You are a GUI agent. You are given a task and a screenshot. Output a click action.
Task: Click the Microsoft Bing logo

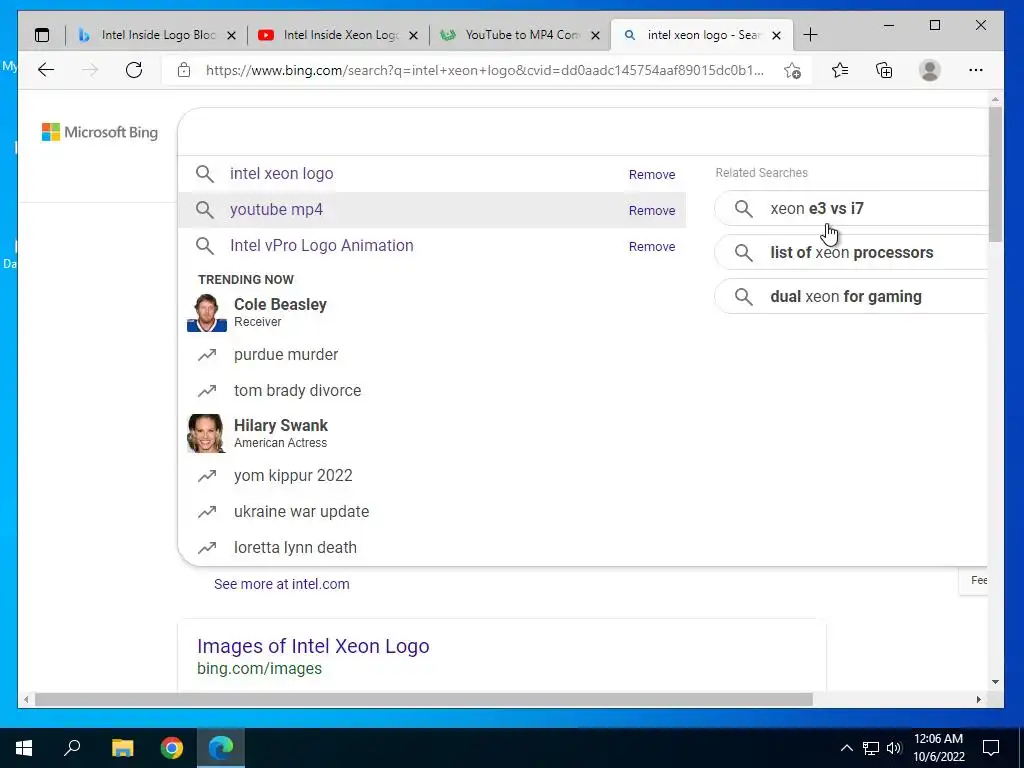click(100, 132)
